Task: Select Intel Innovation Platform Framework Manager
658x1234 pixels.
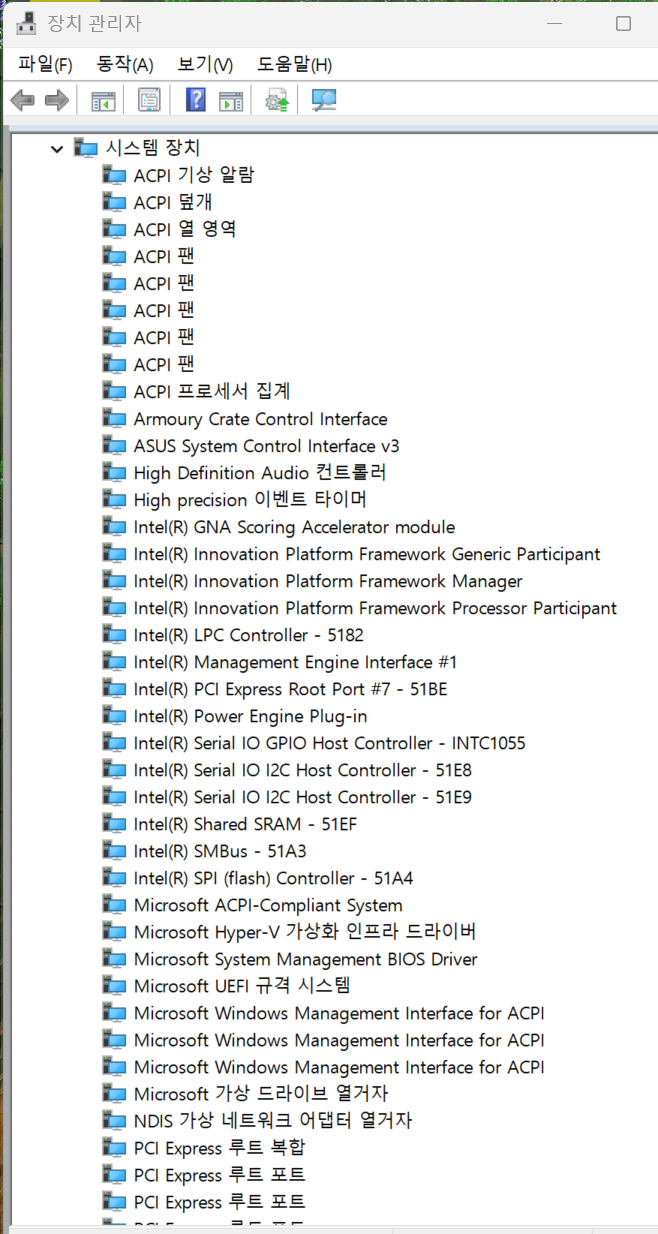Action: pyautogui.click(x=328, y=581)
